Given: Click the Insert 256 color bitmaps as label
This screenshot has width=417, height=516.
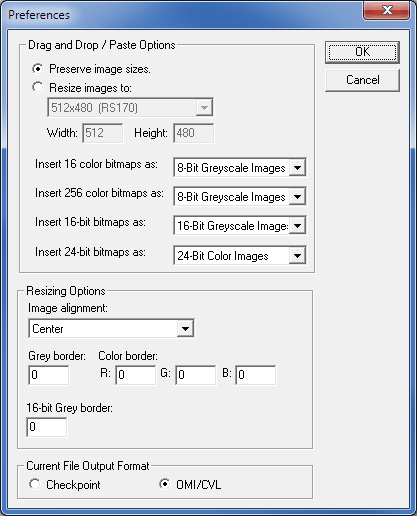Looking at the screenshot, I should 99,193.
